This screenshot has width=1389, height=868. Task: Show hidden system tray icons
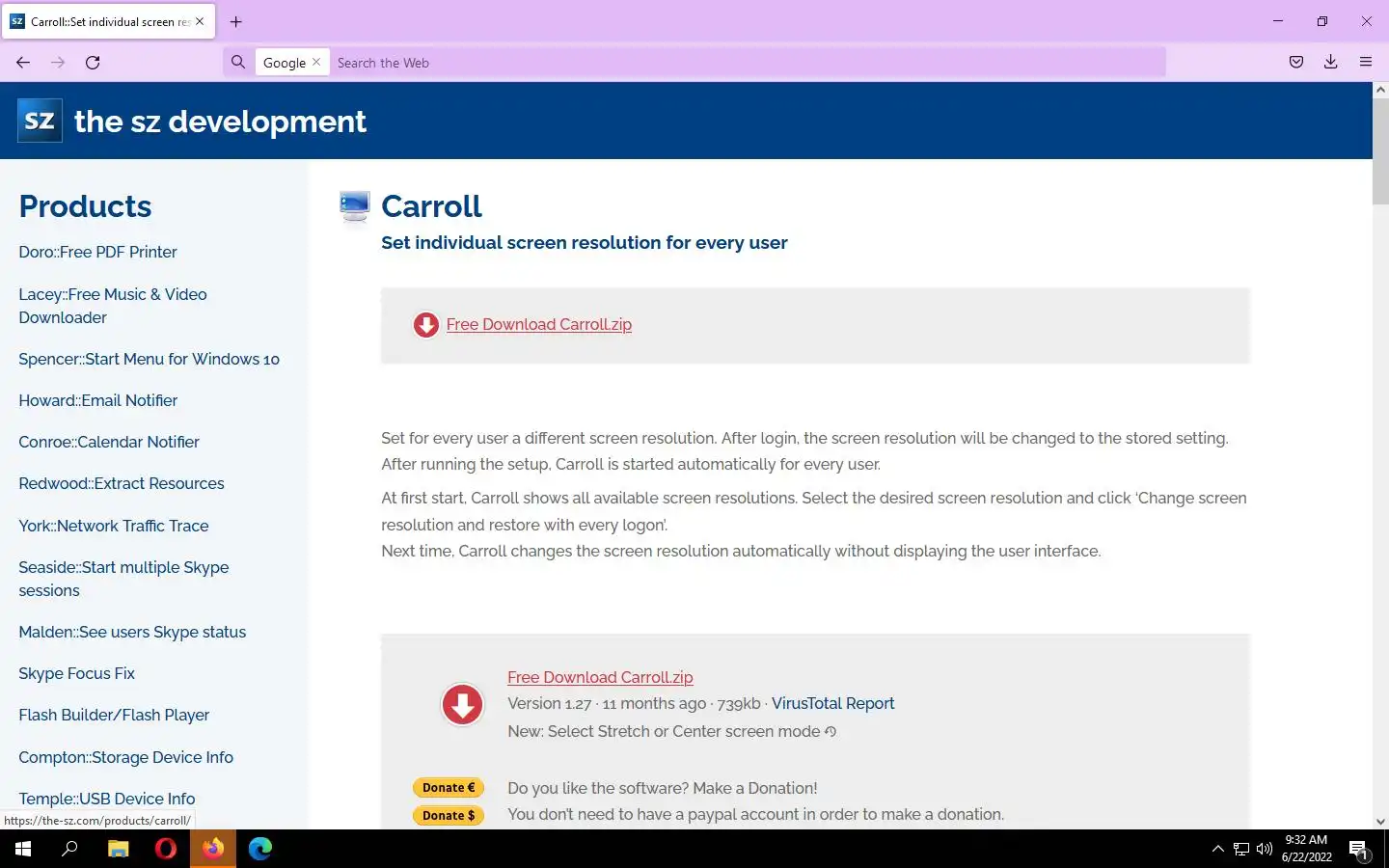[1217, 849]
